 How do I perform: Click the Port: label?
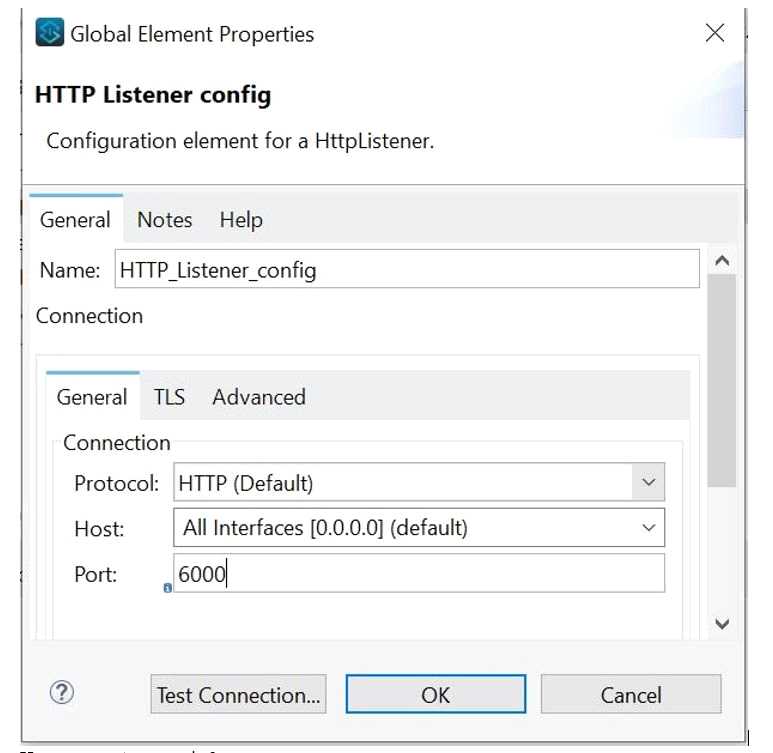96,574
